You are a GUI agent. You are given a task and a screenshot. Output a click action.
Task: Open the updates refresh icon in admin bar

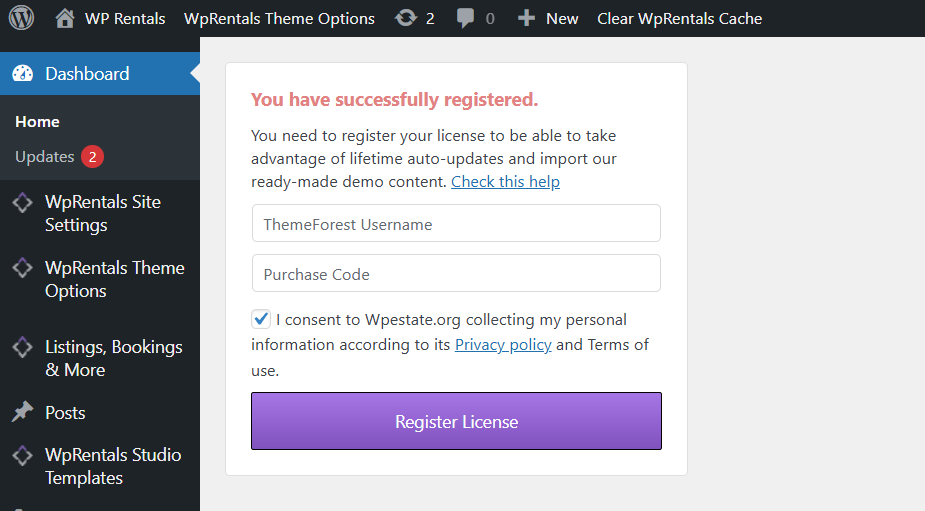pyautogui.click(x=406, y=18)
